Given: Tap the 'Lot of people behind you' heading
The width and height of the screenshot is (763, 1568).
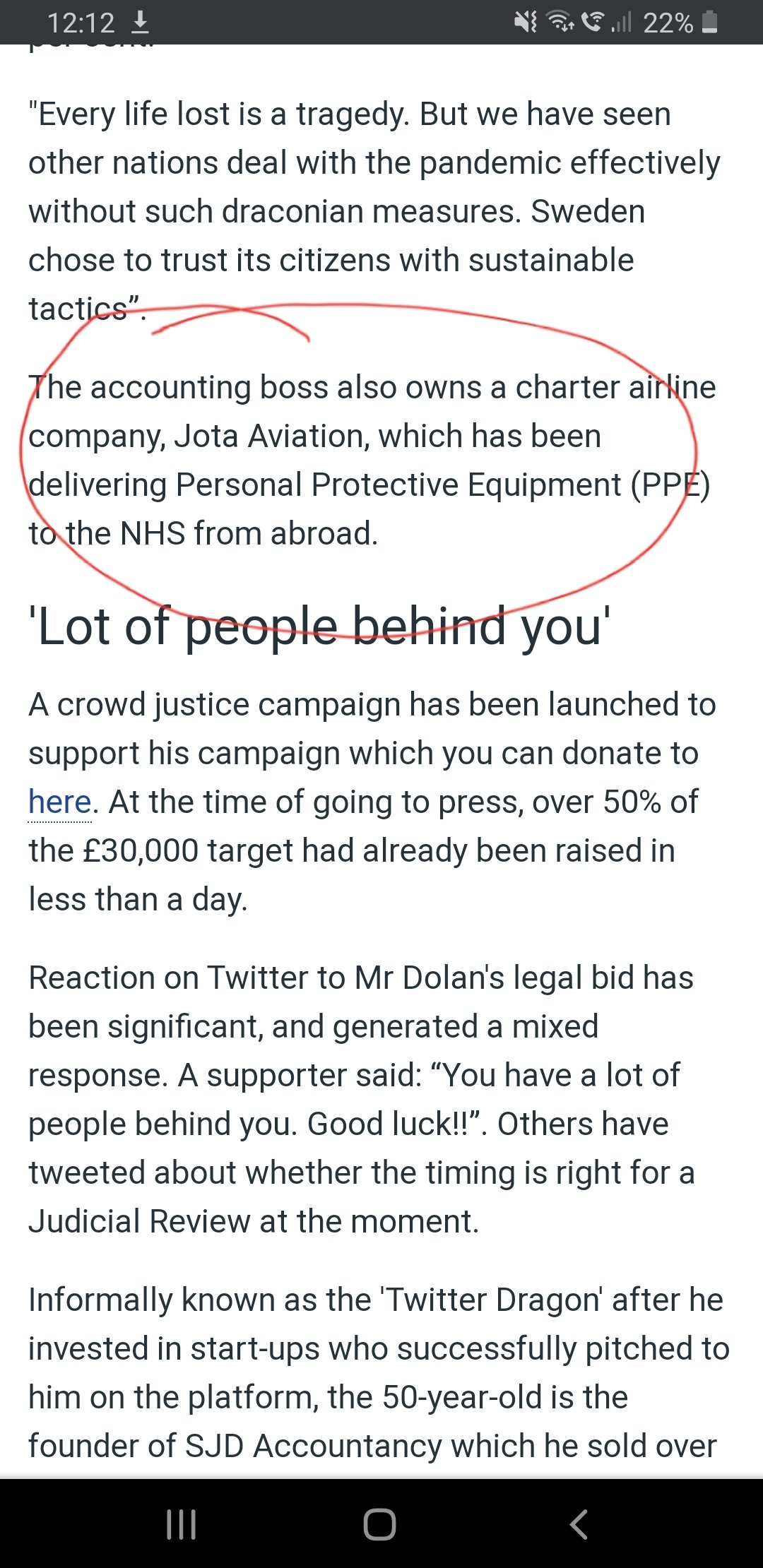Looking at the screenshot, I should click(319, 626).
